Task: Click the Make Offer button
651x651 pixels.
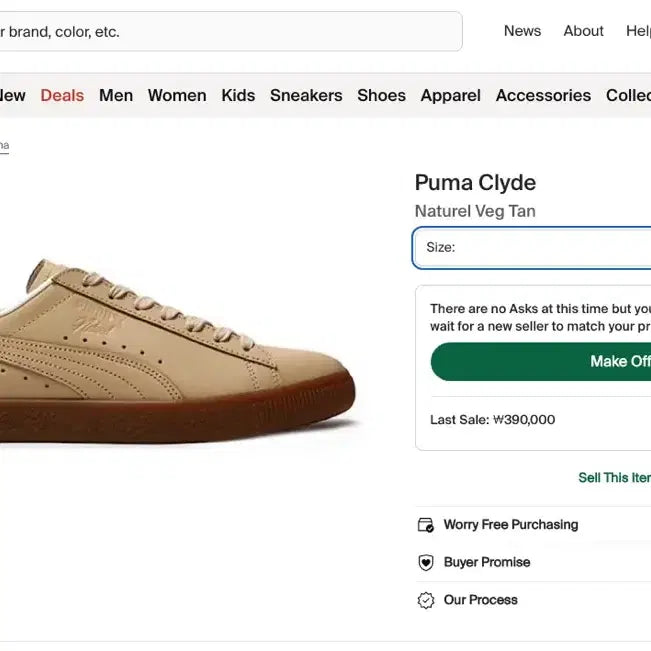Action: [541, 361]
